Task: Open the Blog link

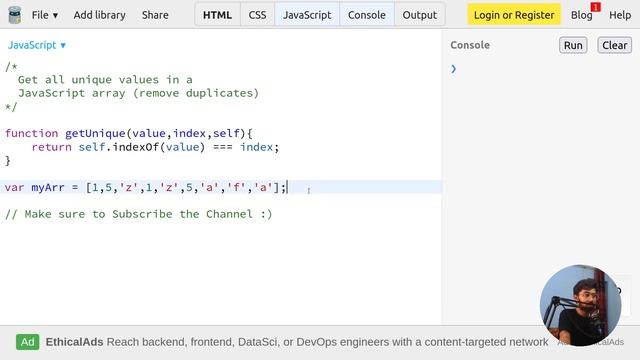Action: [x=581, y=16]
